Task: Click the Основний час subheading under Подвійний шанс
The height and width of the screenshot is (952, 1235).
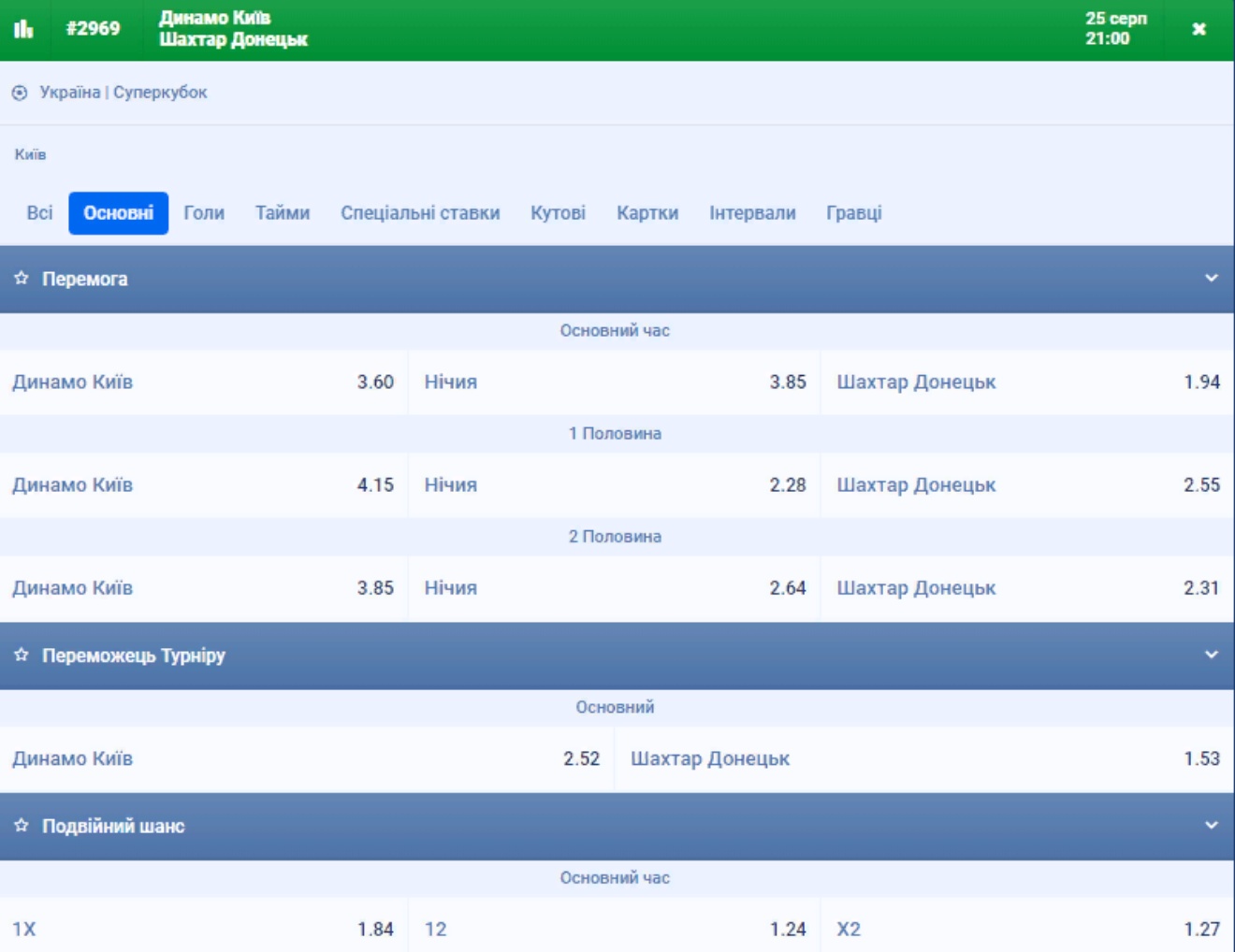Action: 615,878
